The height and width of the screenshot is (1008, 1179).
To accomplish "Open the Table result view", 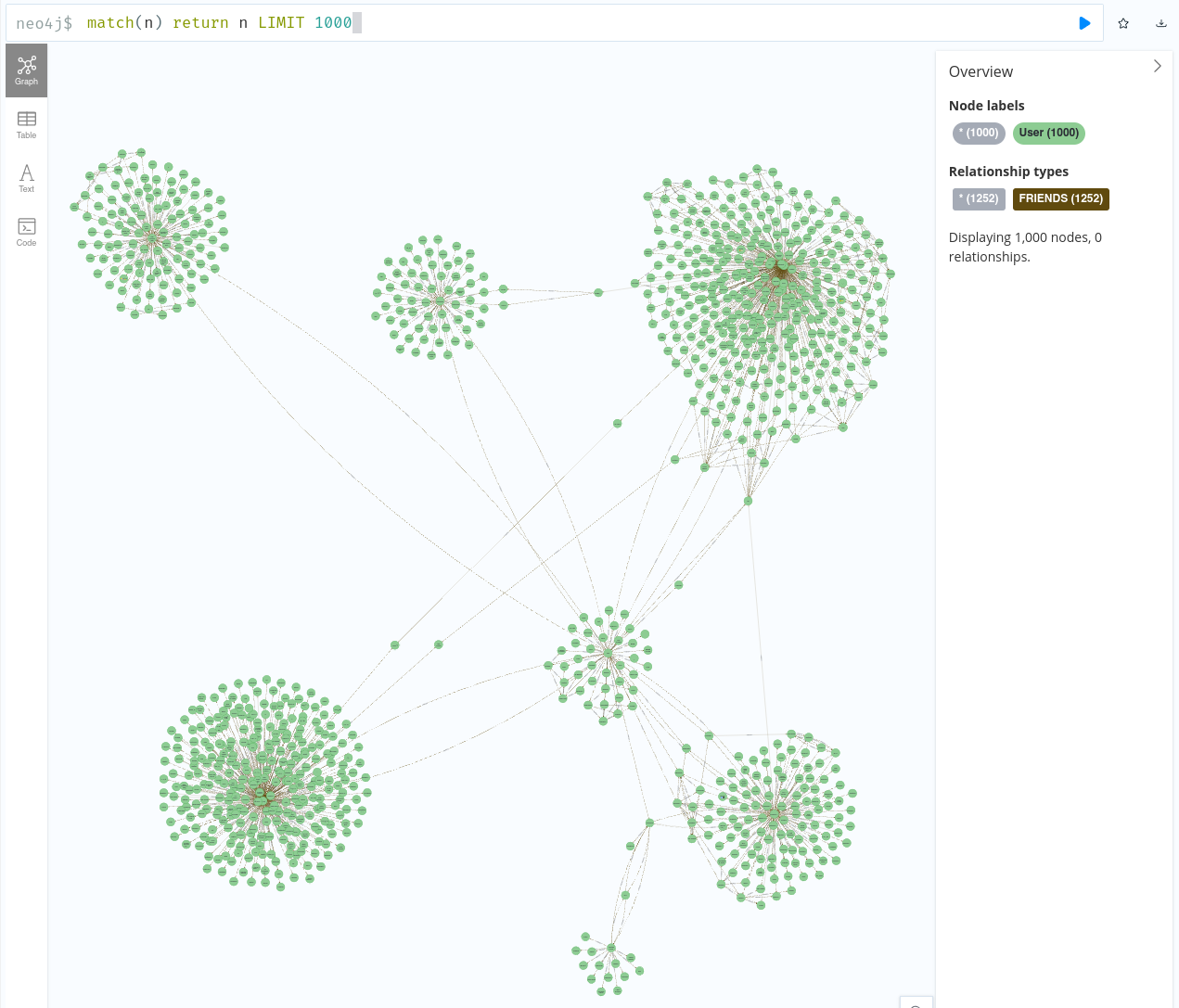I will [x=26, y=124].
